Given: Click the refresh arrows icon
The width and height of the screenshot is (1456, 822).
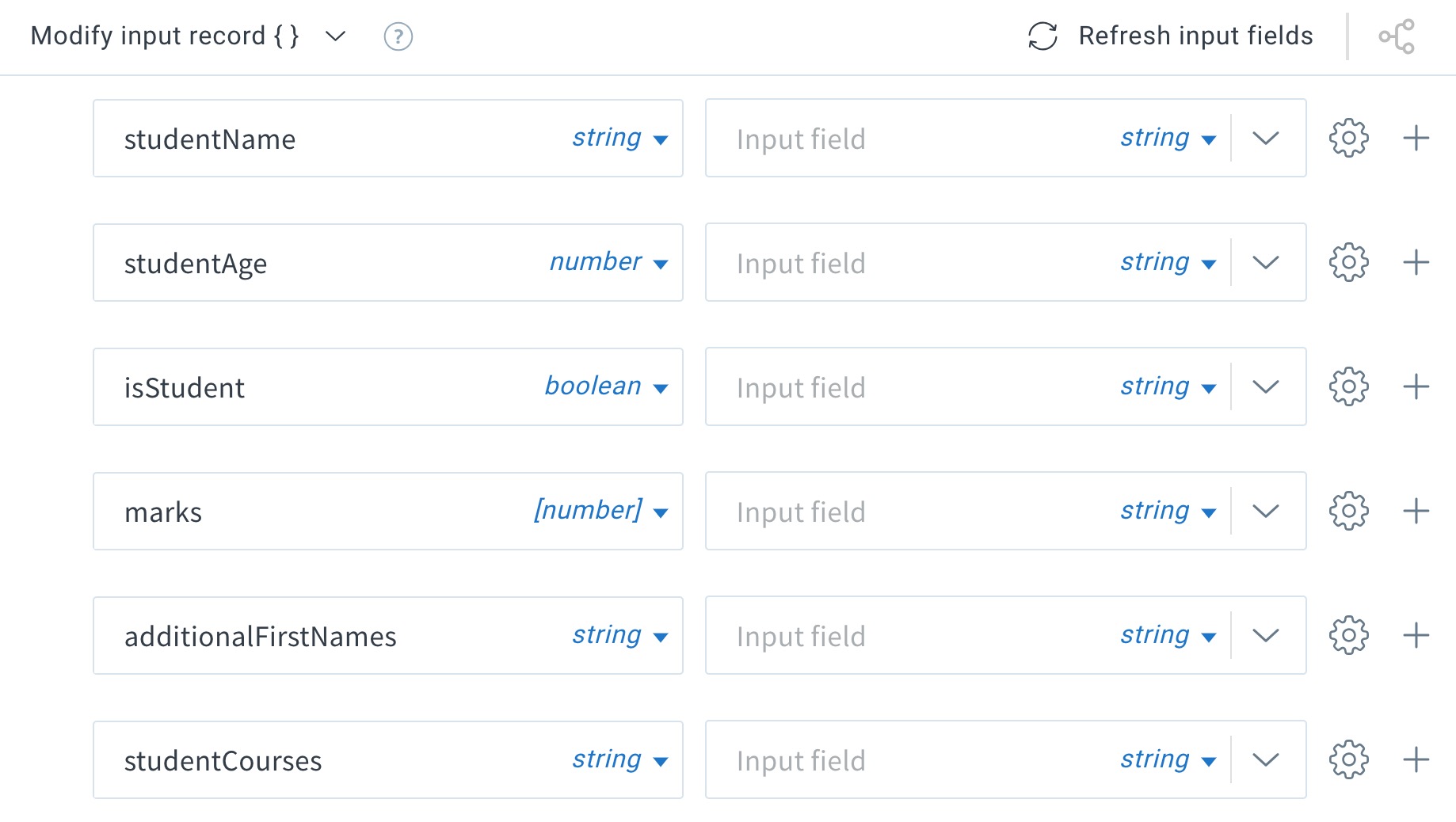Looking at the screenshot, I should tap(1042, 36).
